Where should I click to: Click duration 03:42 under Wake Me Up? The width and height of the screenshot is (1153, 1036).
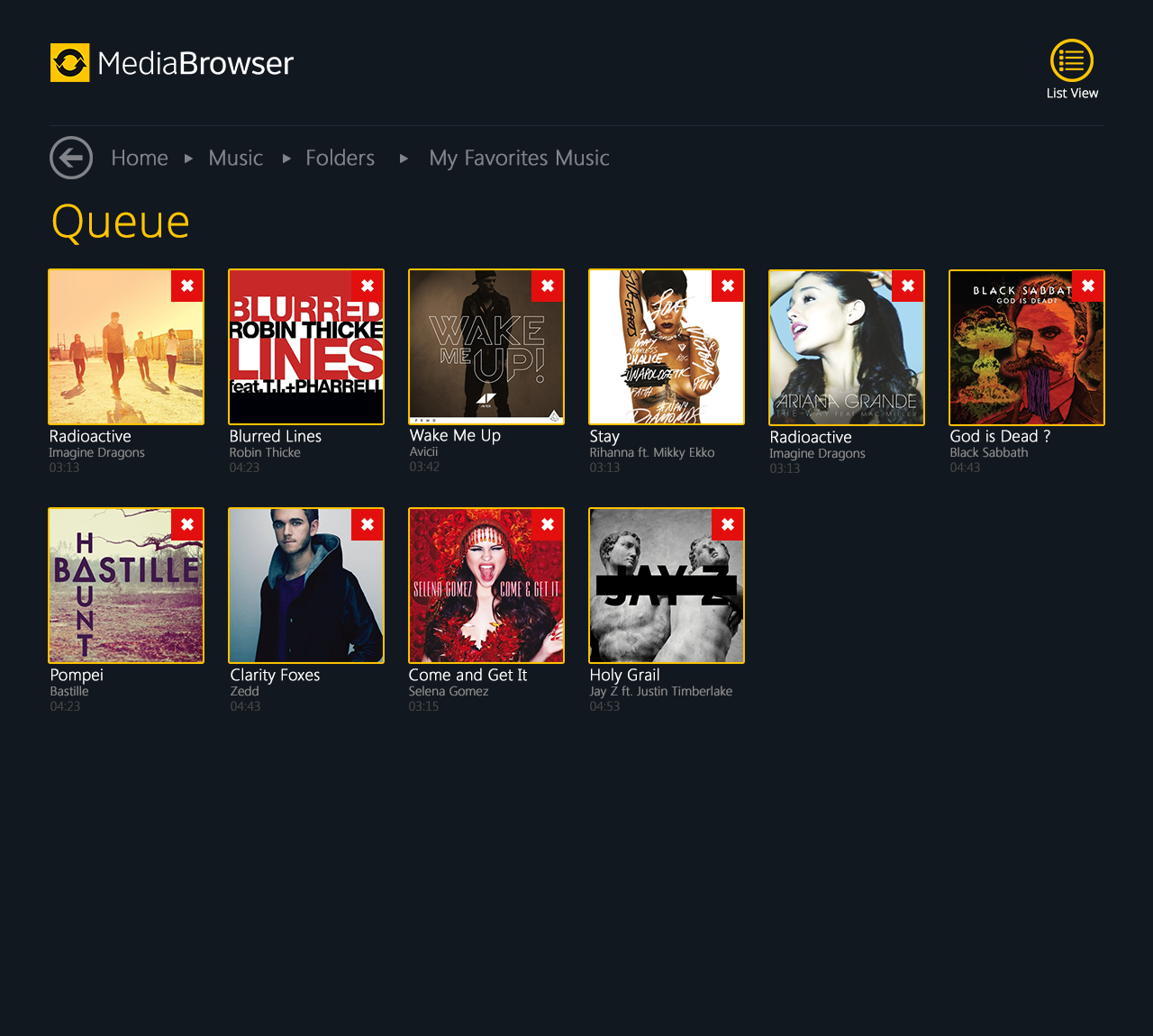(424, 467)
